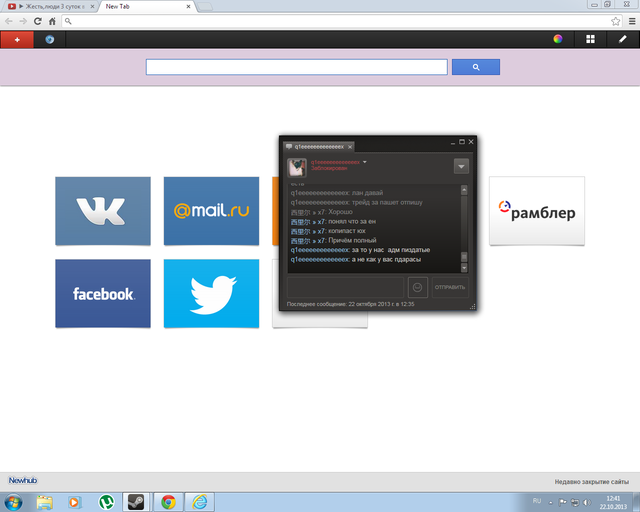640x512 pixels.
Task: Click the browser back arrow
Action: pyautogui.click(x=9, y=21)
